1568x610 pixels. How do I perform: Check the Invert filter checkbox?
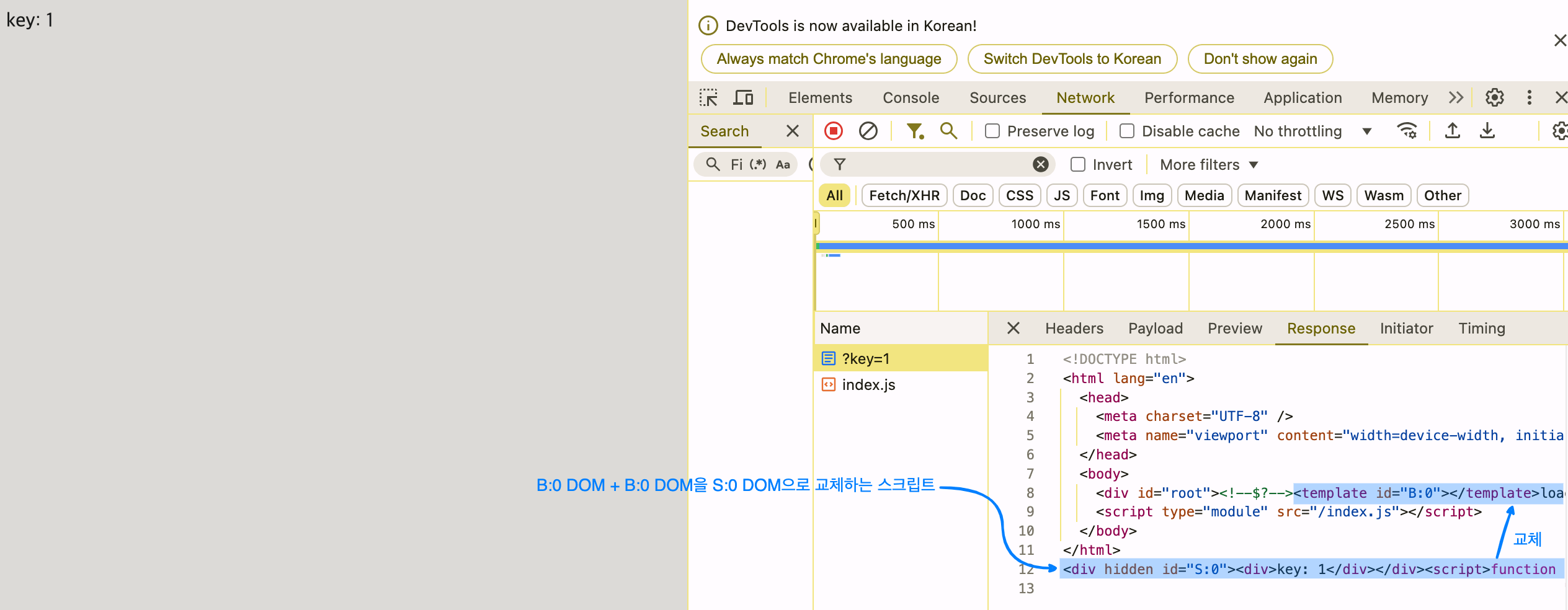(1078, 164)
